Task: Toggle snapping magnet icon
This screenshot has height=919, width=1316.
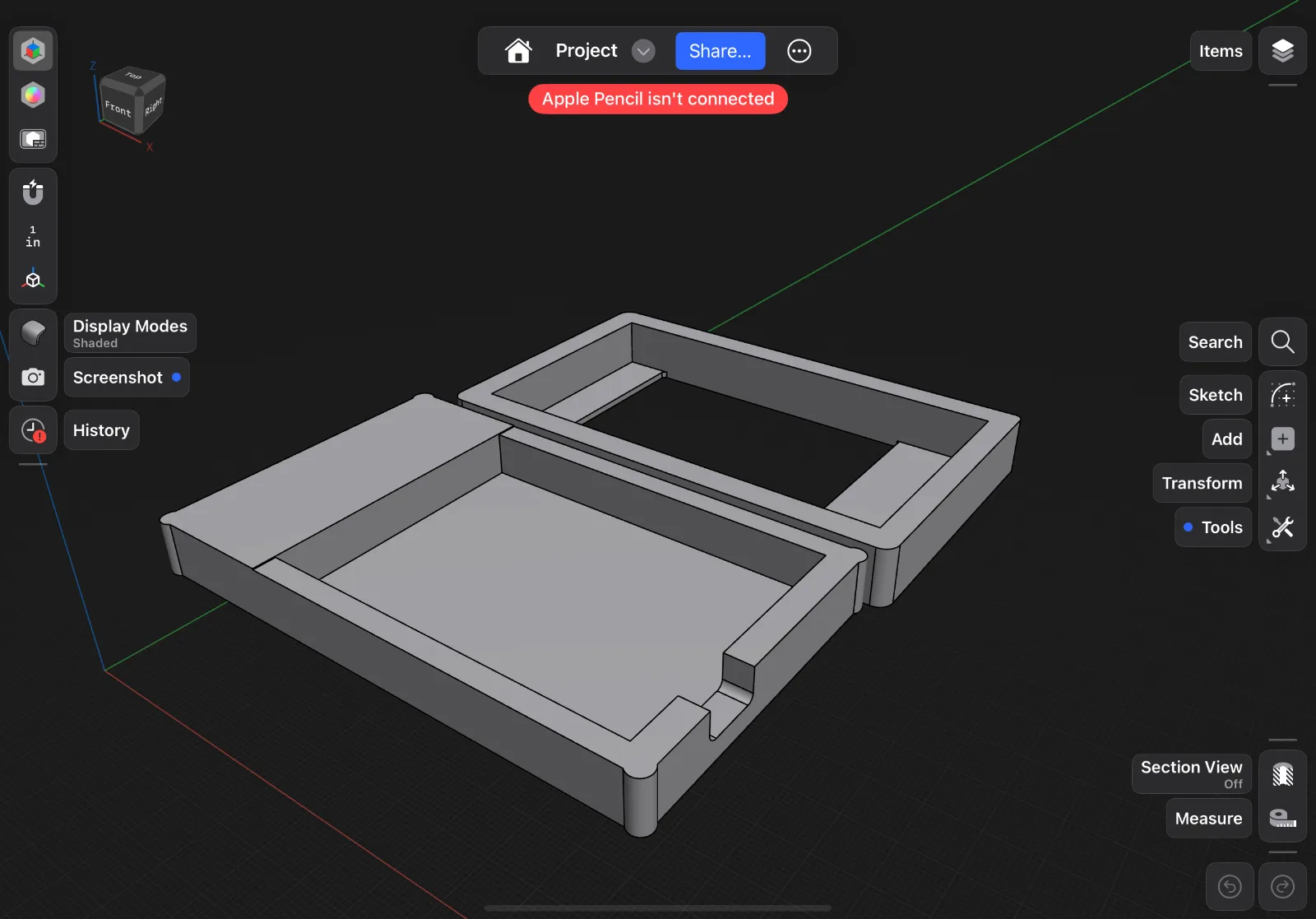Action: pos(33,193)
